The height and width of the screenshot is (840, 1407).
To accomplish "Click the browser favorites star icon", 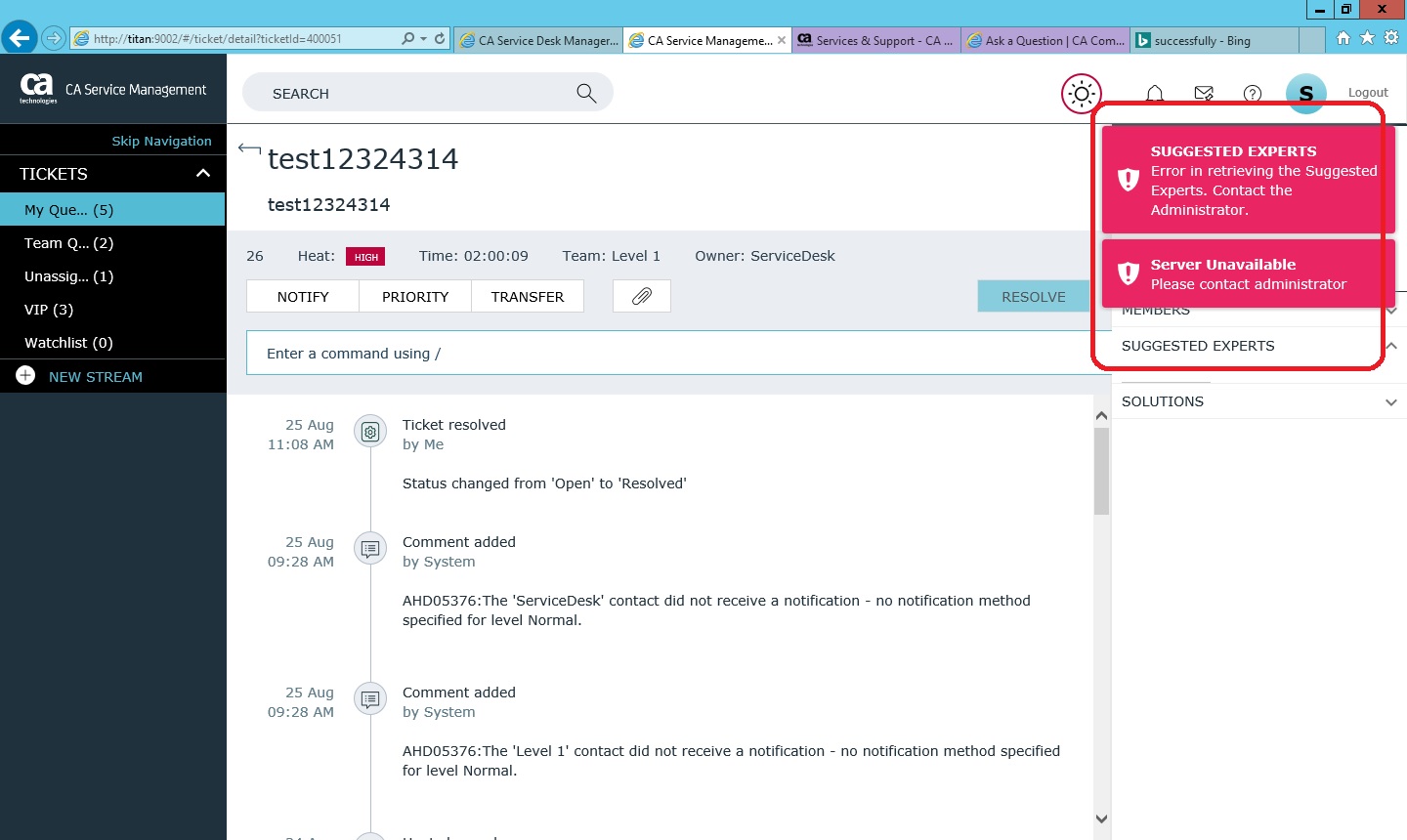I will coord(1367,38).
